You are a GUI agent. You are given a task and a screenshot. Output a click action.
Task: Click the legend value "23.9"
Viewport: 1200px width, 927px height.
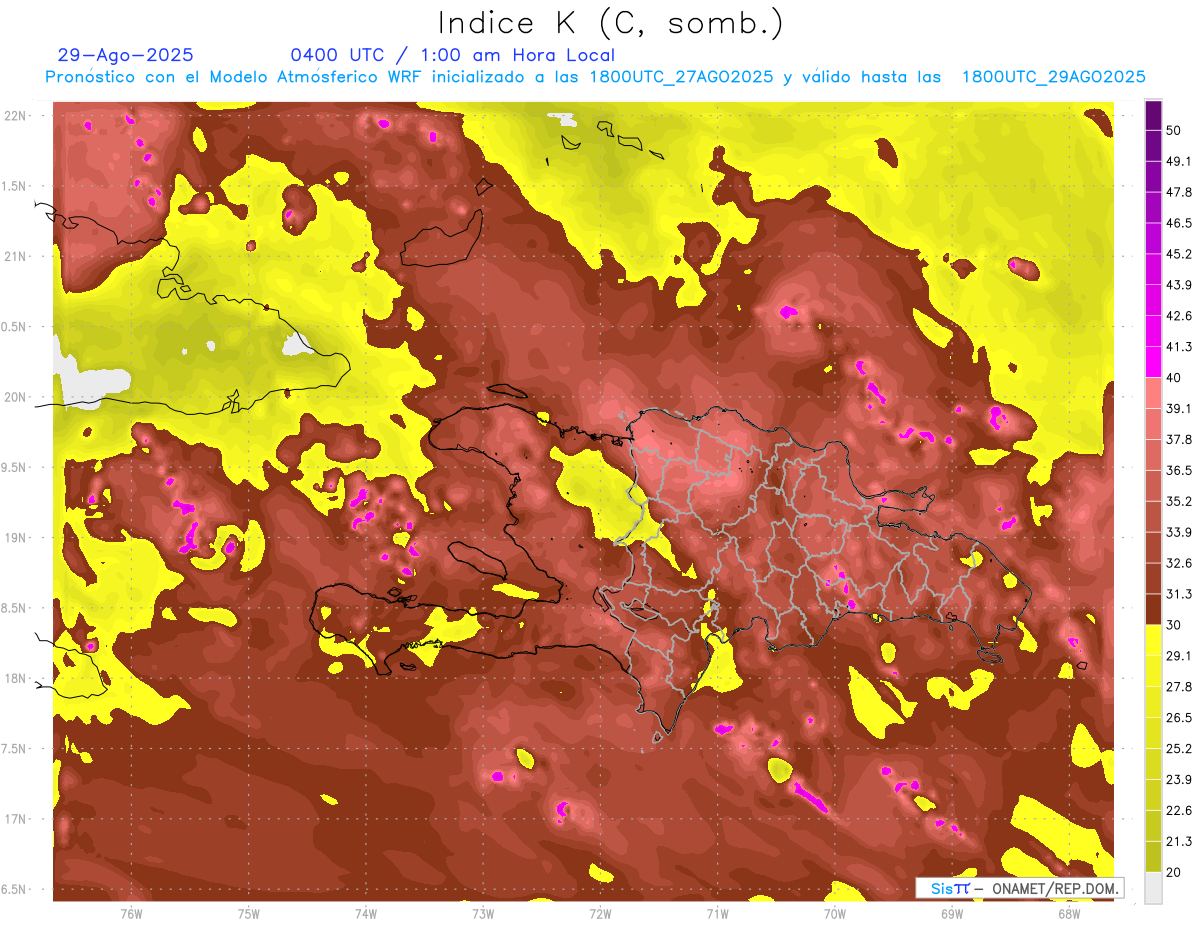[x=1178, y=780]
